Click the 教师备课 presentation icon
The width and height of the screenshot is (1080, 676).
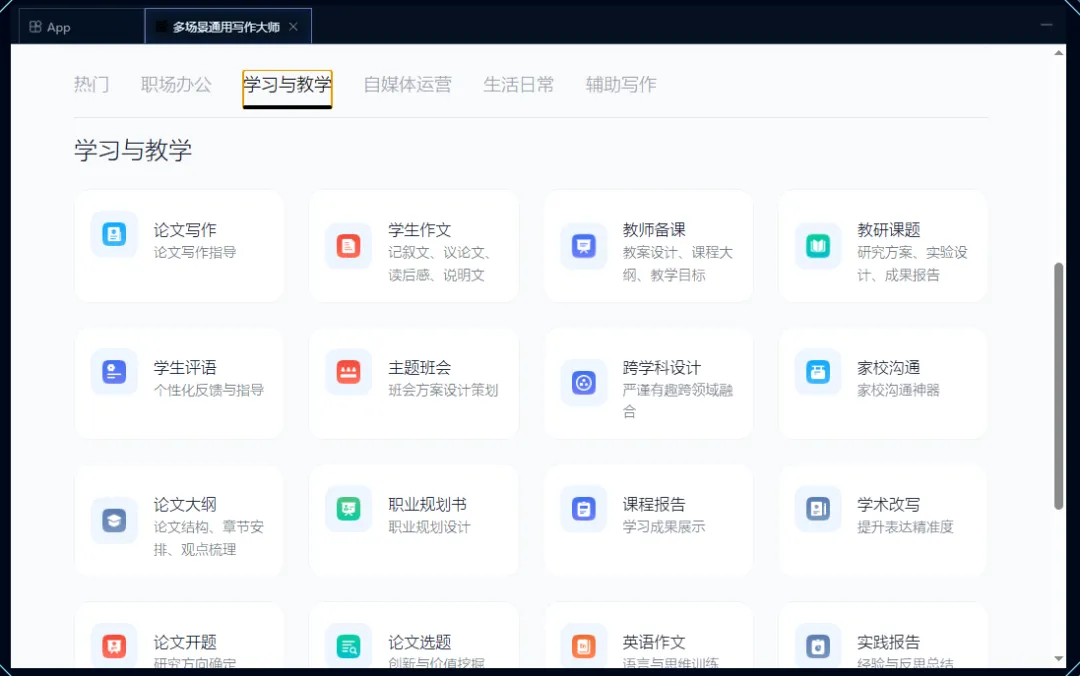click(x=583, y=246)
